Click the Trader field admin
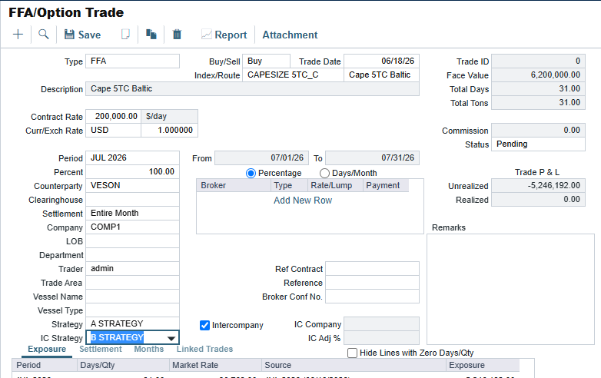This screenshot has width=601, height=378. pos(132,268)
